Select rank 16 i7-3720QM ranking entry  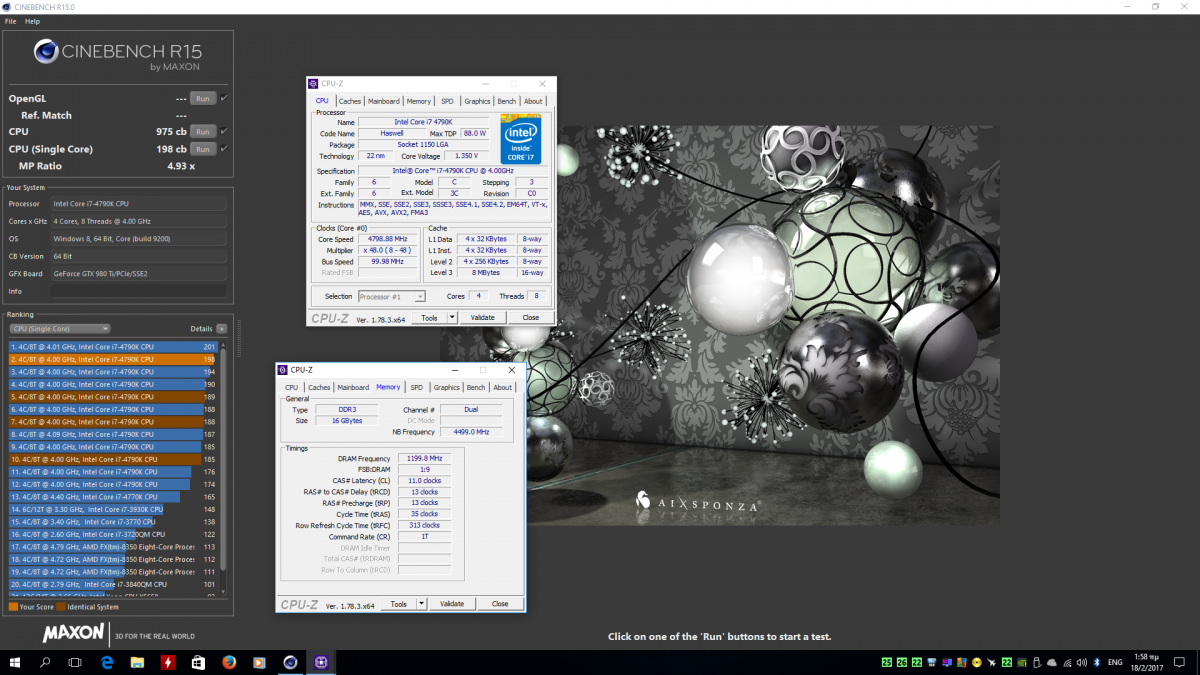(x=113, y=534)
